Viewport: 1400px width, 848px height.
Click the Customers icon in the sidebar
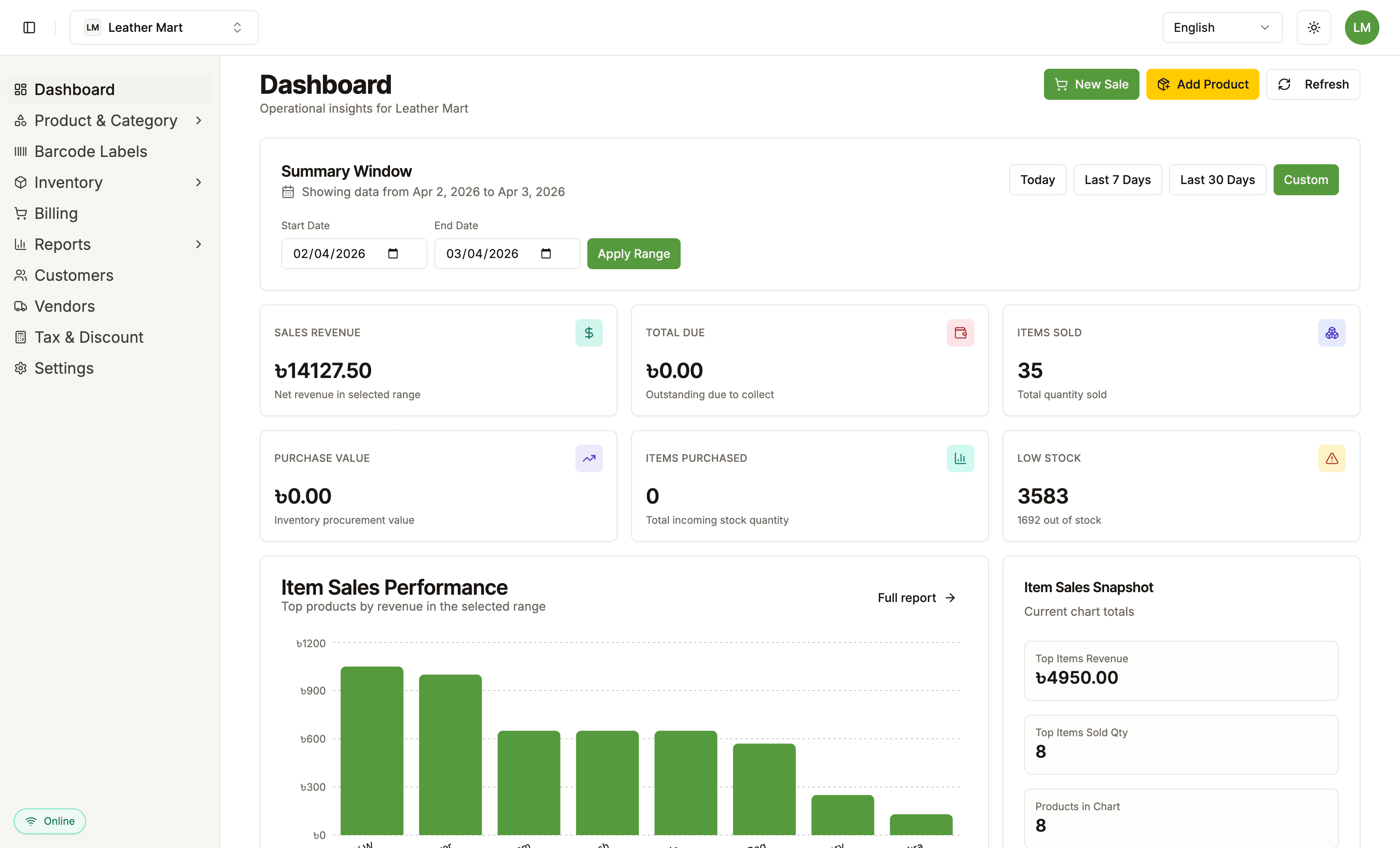coord(21,275)
